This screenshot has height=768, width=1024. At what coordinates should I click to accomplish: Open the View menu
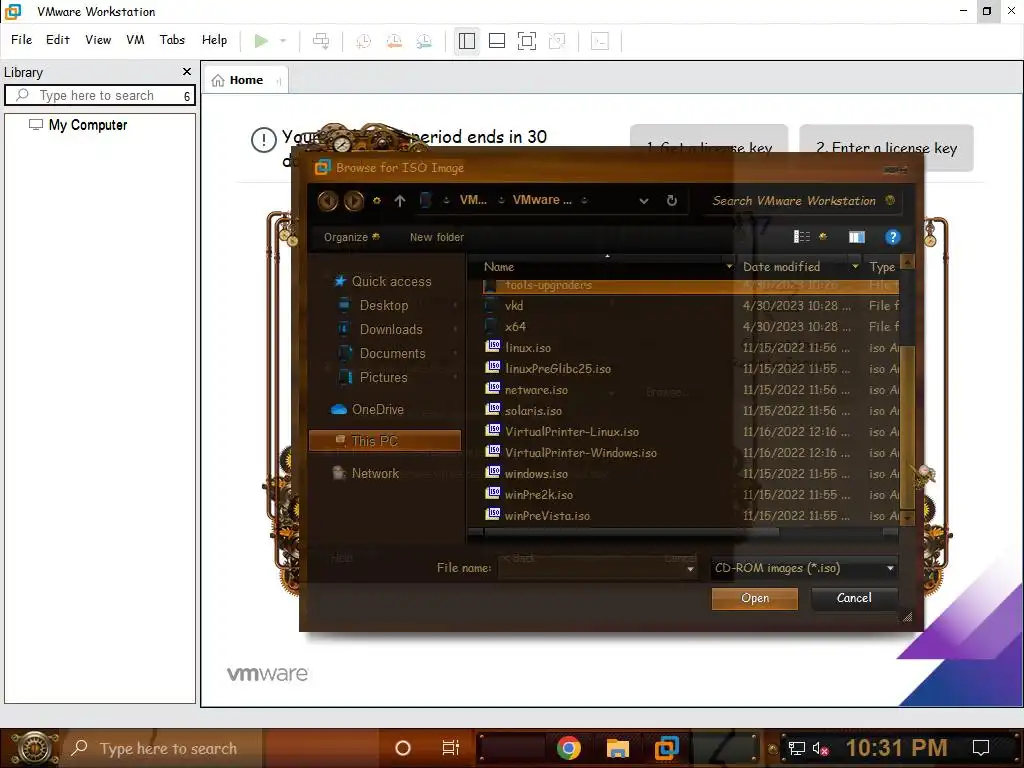point(98,40)
